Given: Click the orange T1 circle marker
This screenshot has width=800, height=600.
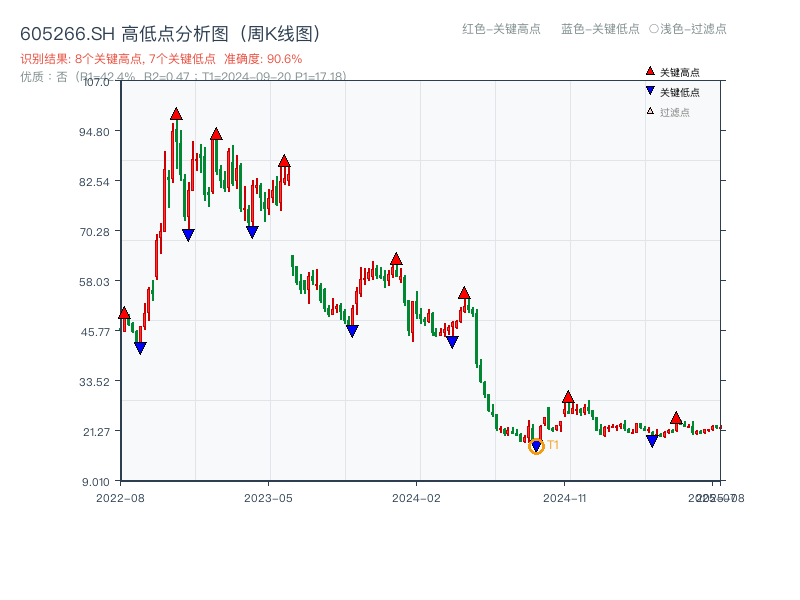Looking at the screenshot, I should coord(536,445).
